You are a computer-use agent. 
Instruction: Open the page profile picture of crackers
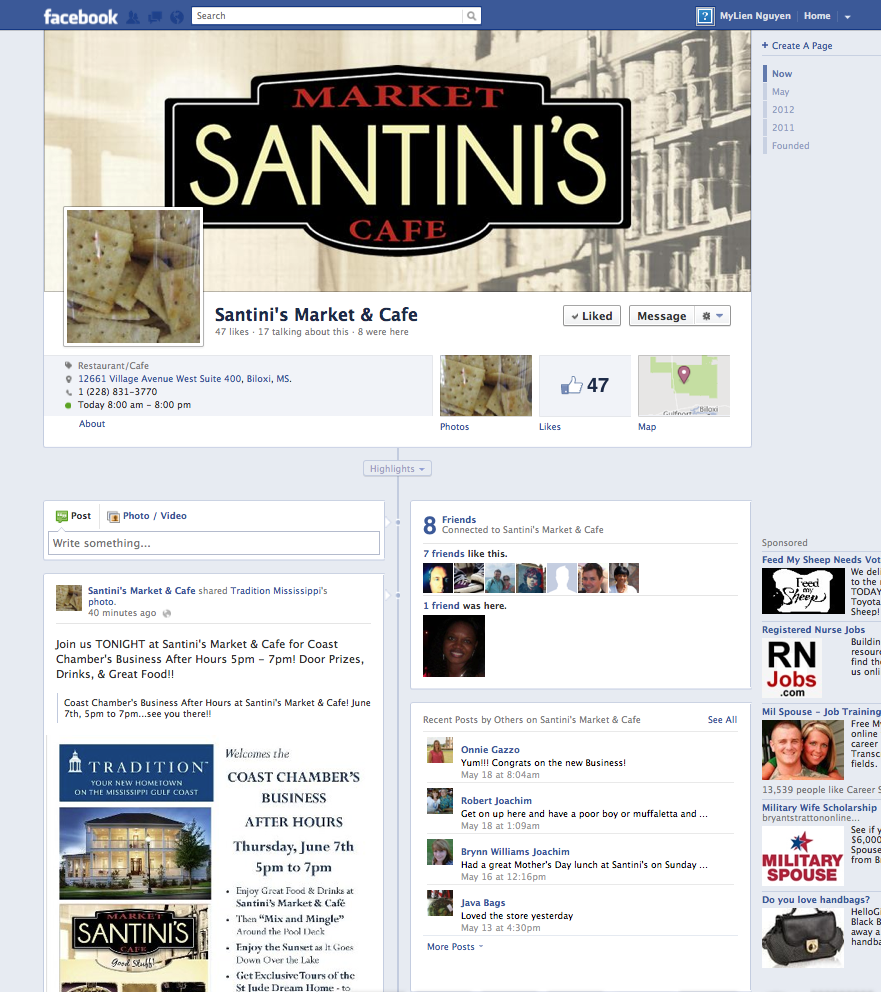point(133,276)
